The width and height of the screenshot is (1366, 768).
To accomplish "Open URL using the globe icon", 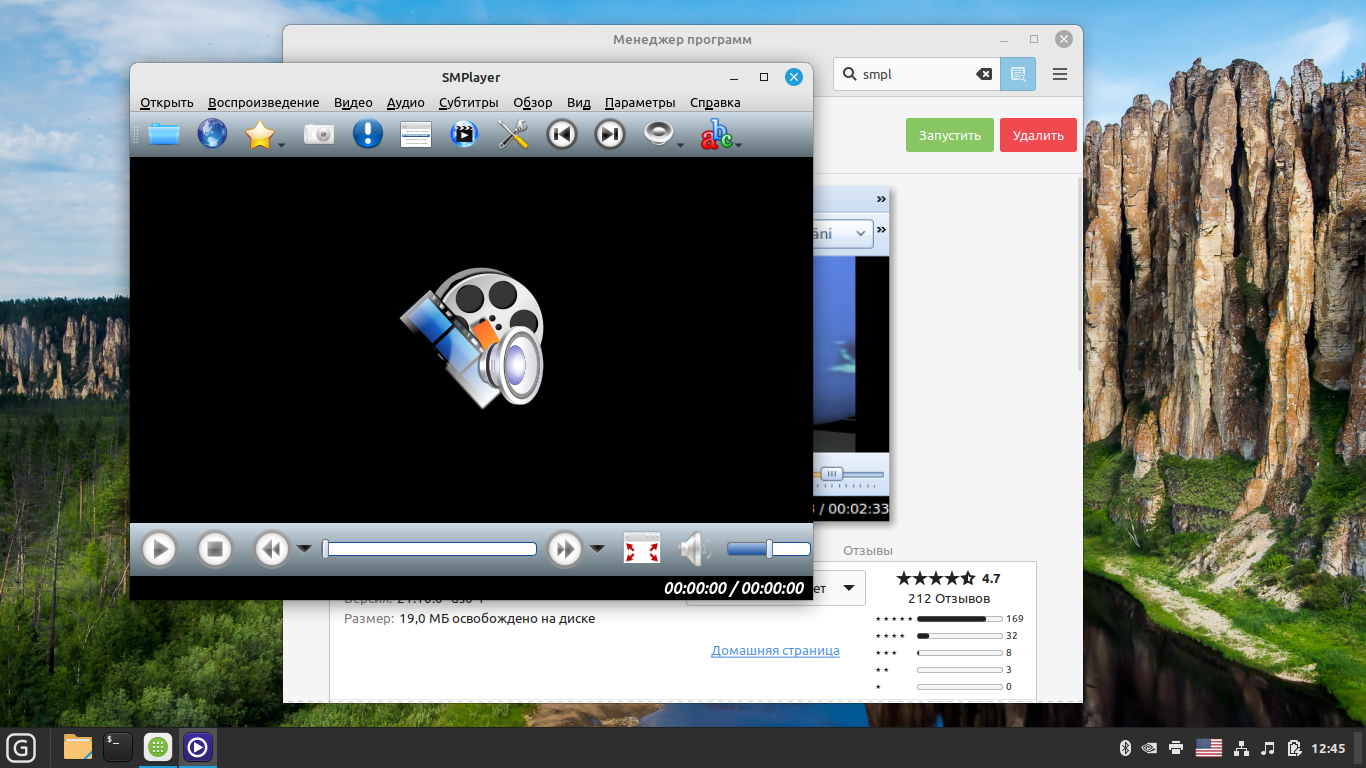I will [x=212, y=134].
